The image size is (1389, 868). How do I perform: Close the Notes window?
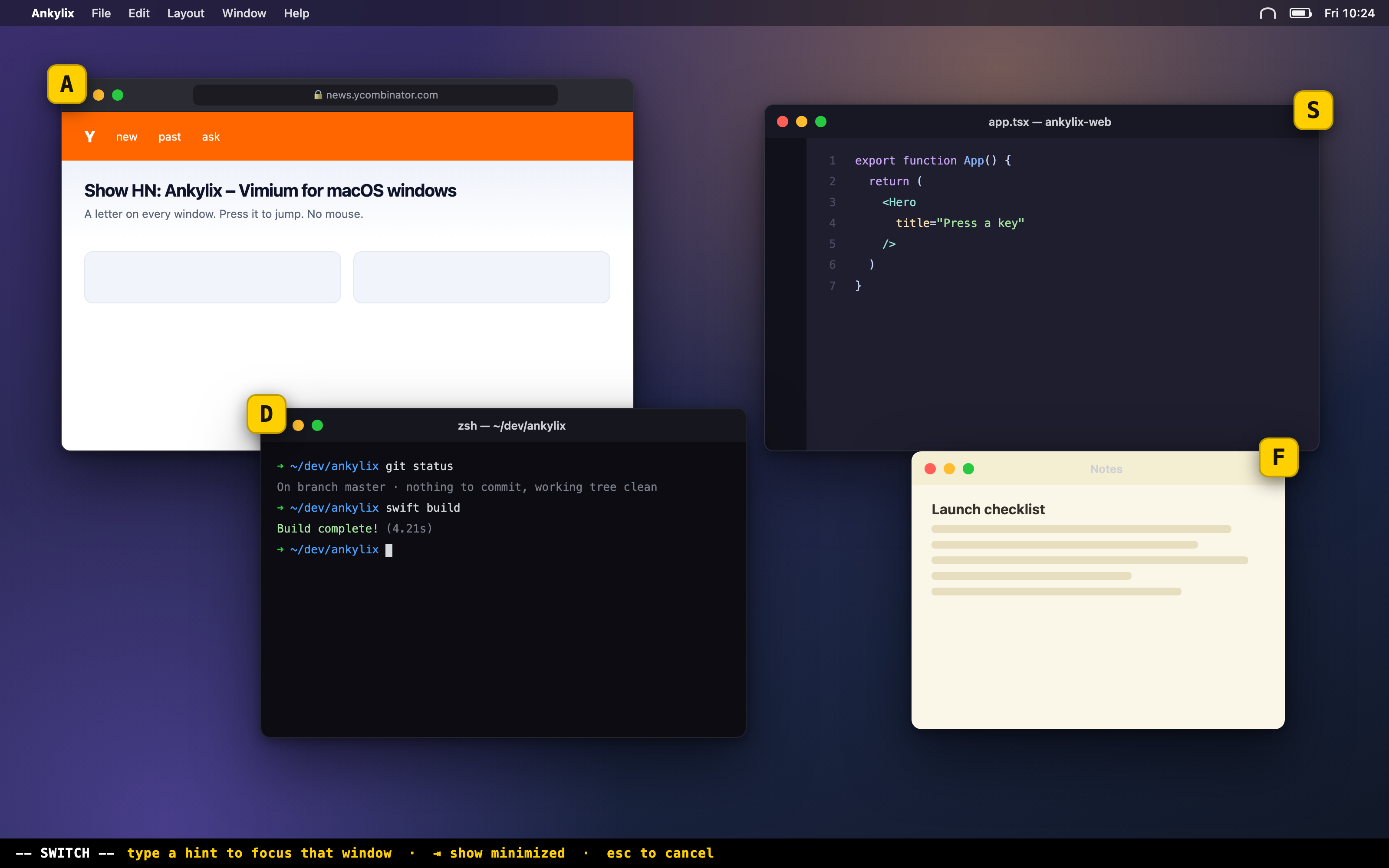tap(930, 469)
